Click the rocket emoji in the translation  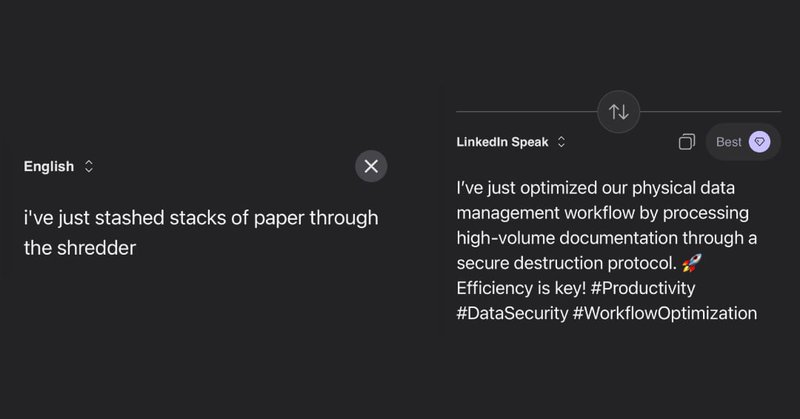coord(689,264)
